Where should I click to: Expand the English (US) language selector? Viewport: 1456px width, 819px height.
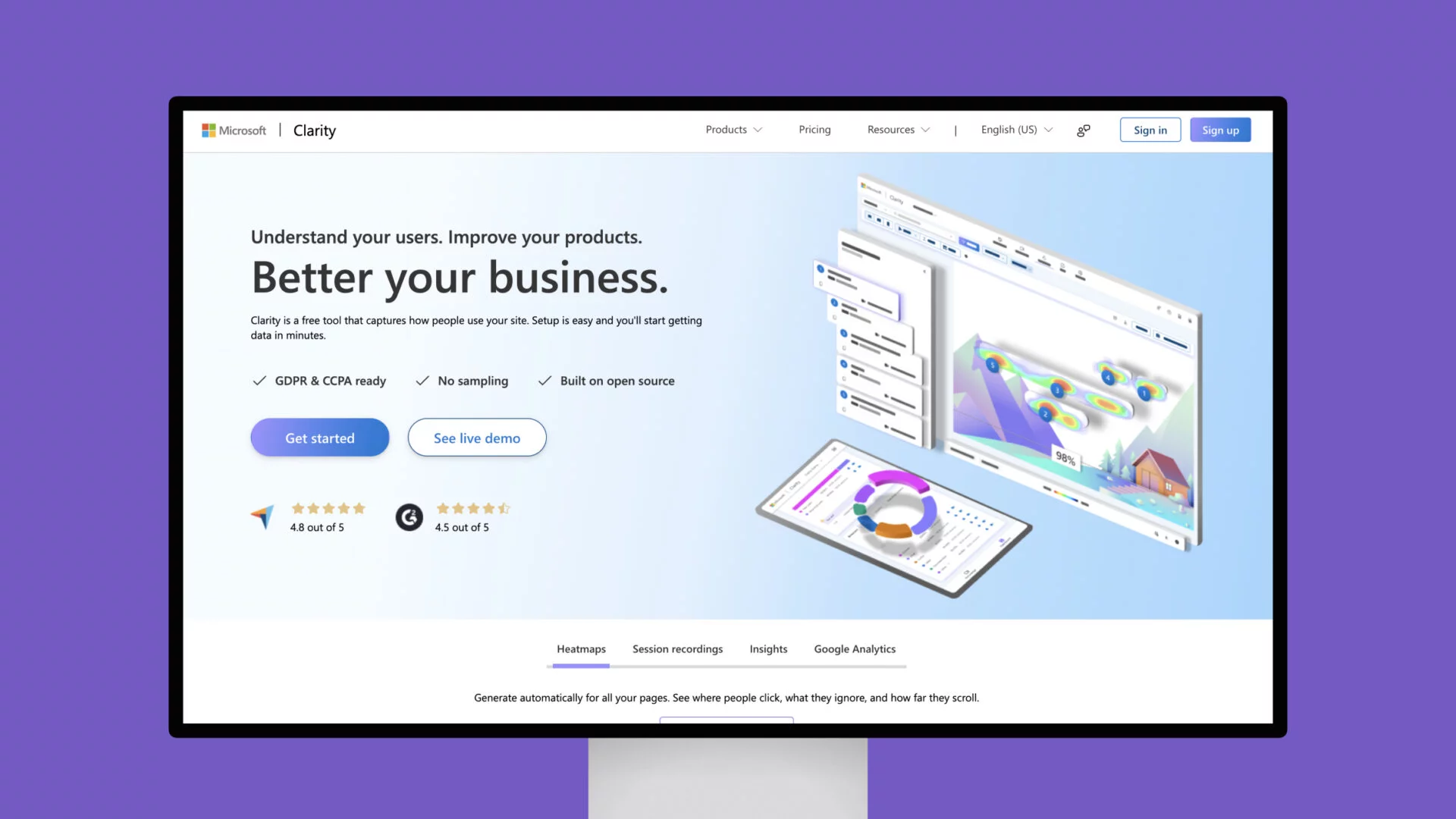pos(1016,129)
